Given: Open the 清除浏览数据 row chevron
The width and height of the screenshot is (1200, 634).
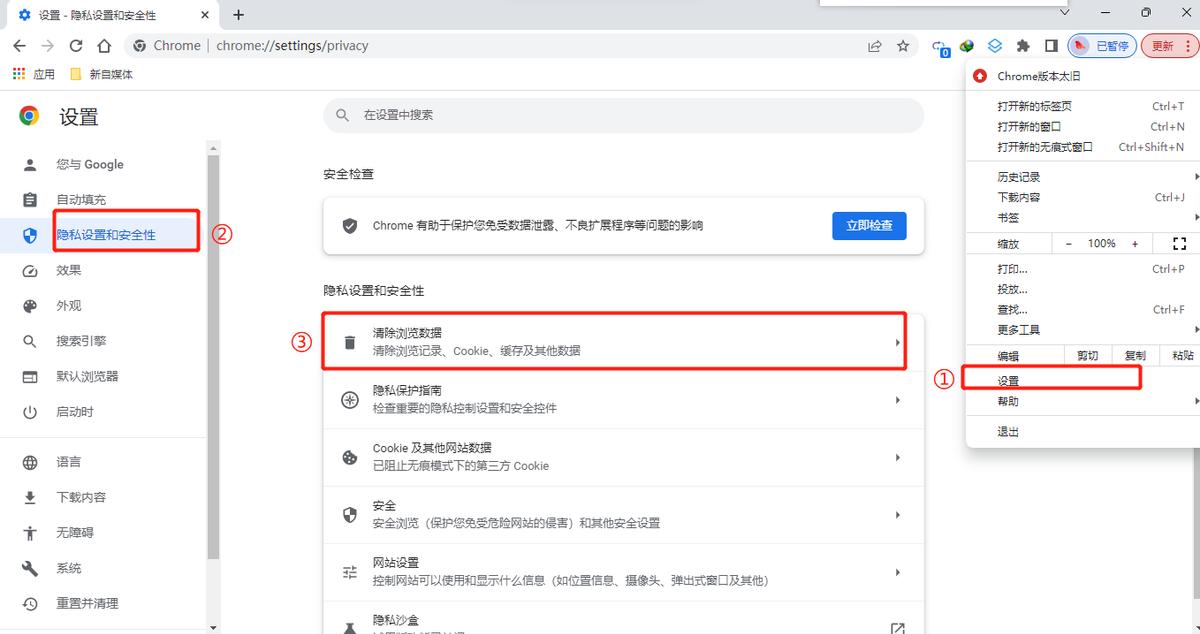Looking at the screenshot, I should 897,343.
